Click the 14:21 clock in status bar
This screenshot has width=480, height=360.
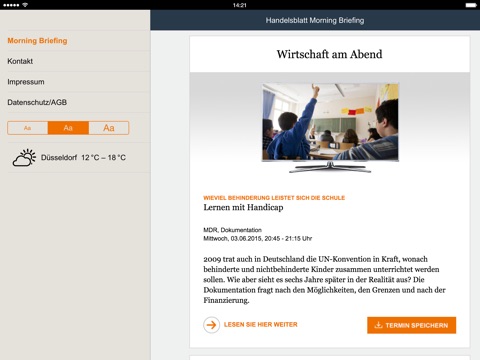click(x=240, y=5)
